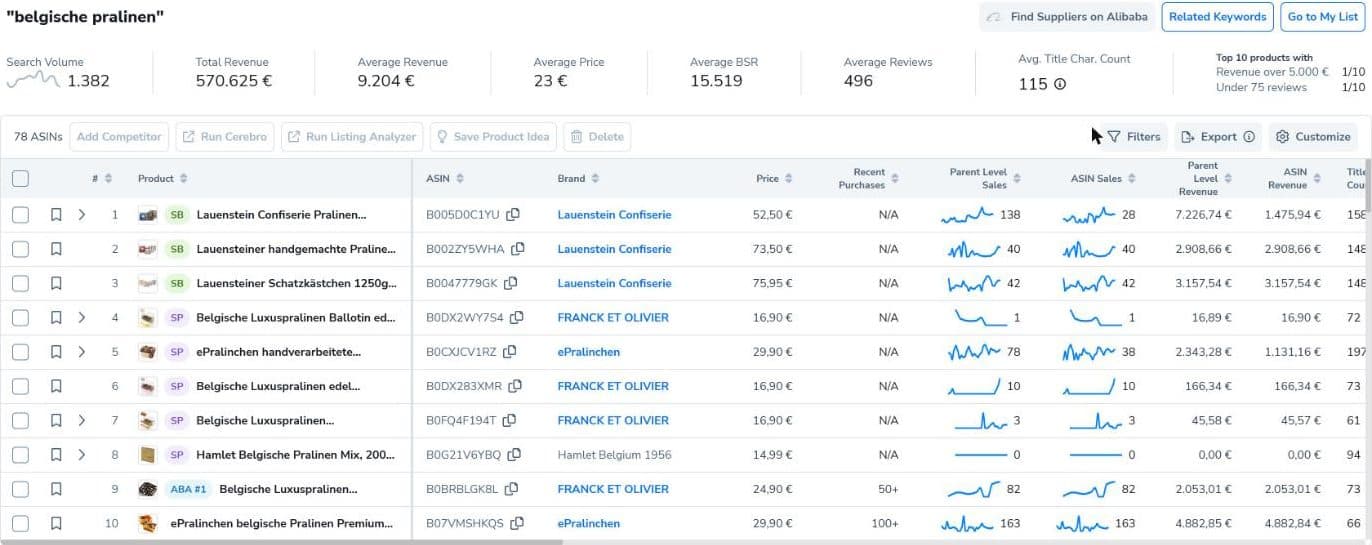Open Lauenstein Confiserie brand link in row 1
The height and width of the screenshot is (545, 1372).
coord(614,215)
